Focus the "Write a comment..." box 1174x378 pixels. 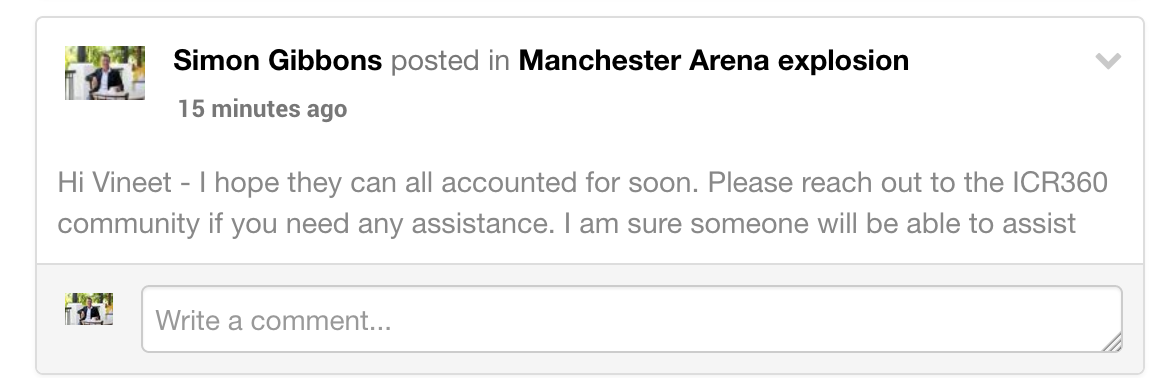pyautogui.click(x=631, y=319)
